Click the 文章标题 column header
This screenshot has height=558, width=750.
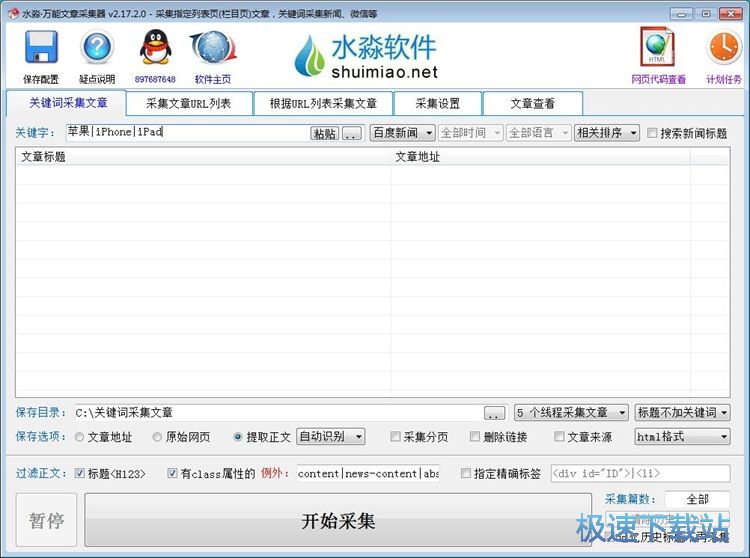click(x=203, y=156)
